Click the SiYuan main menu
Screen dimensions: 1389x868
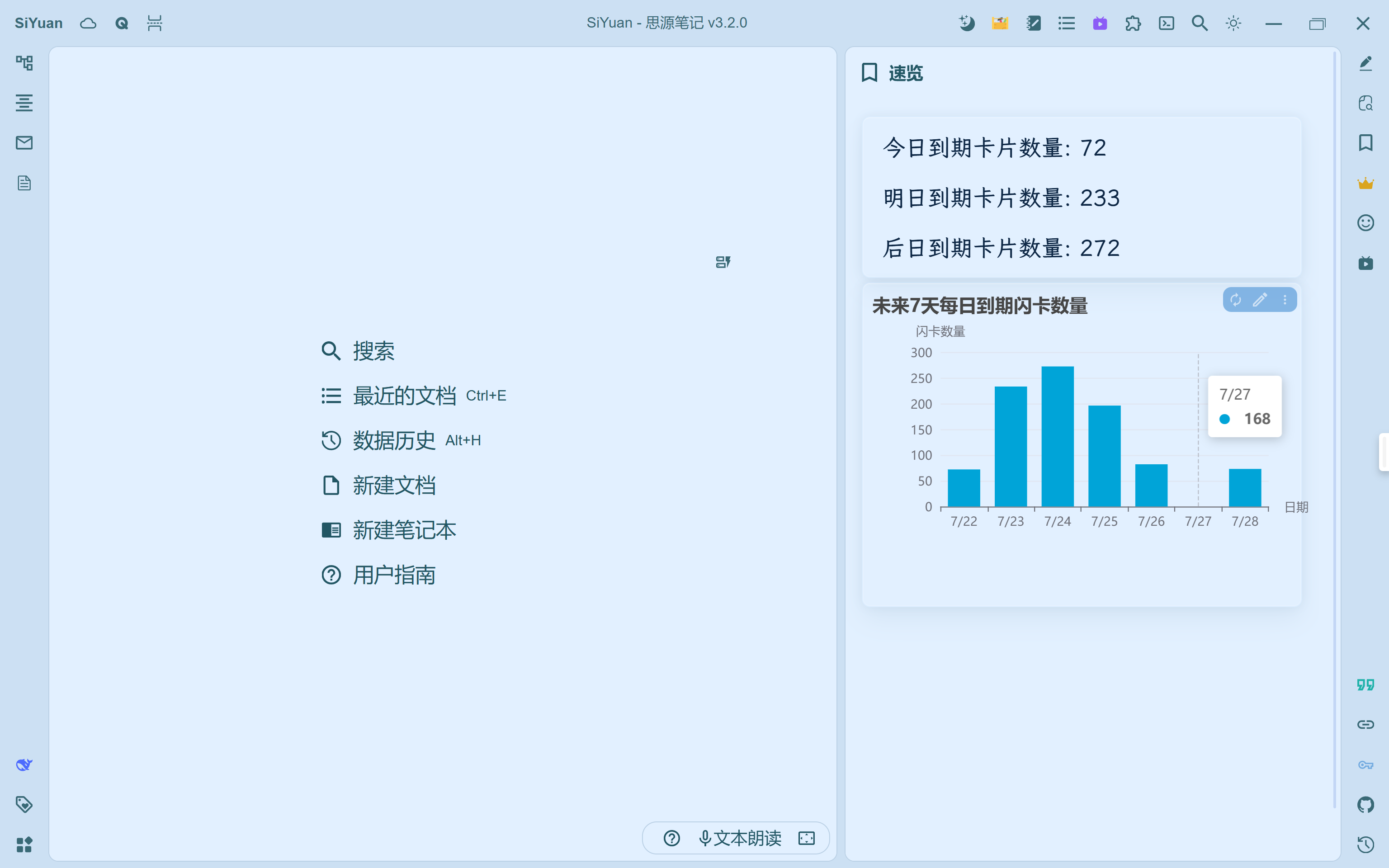[38, 23]
